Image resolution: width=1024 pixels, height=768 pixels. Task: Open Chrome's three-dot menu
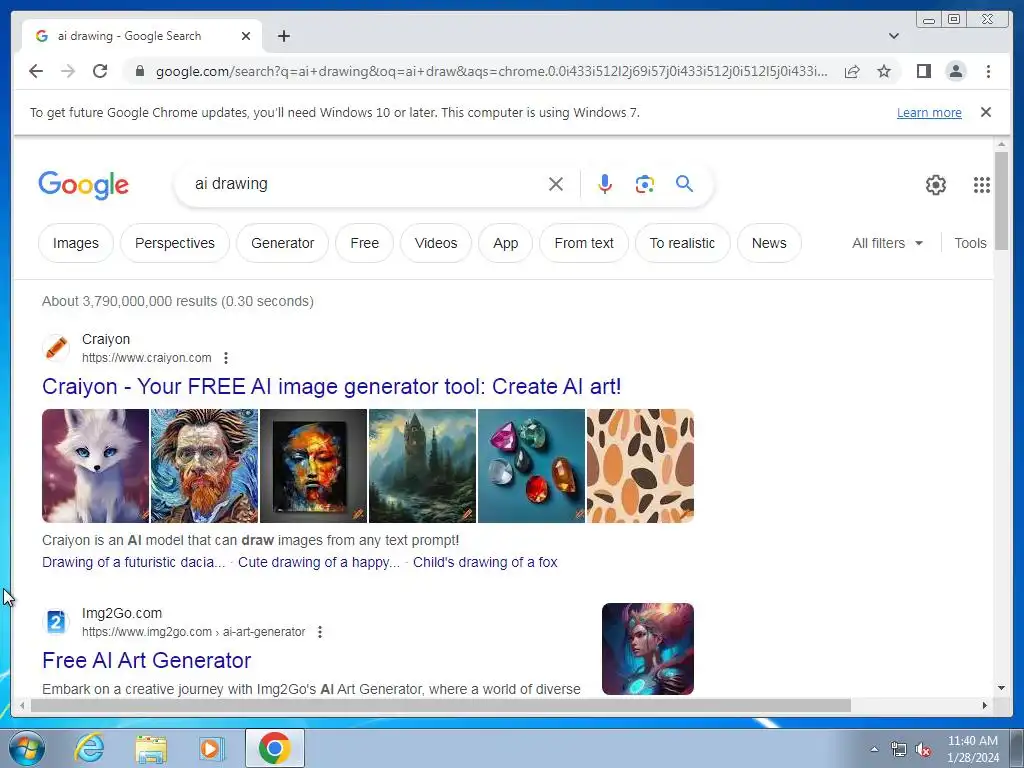[988, 71]
